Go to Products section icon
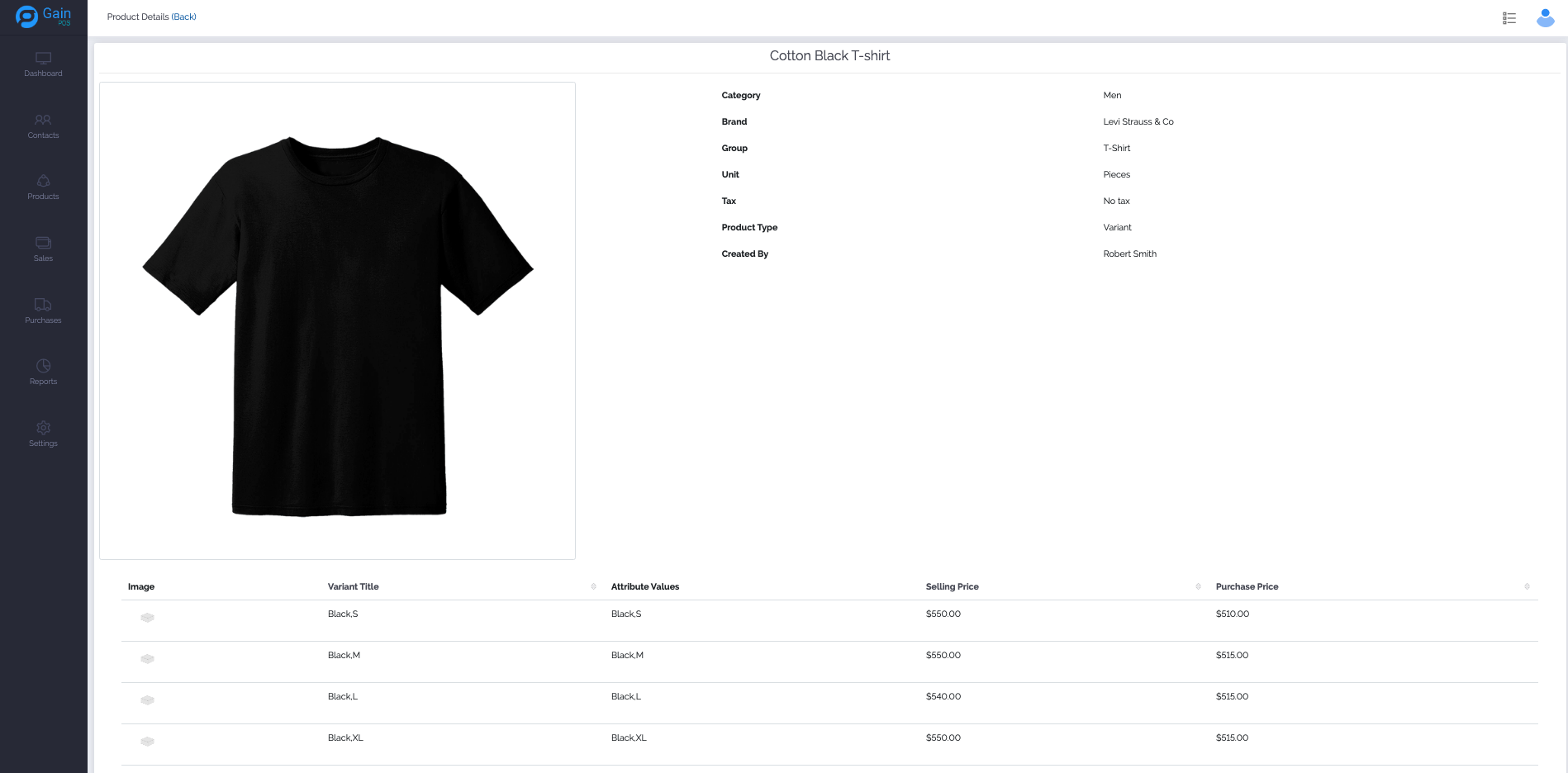Viewport: 1568px width, 773px height. click(43, 182)
